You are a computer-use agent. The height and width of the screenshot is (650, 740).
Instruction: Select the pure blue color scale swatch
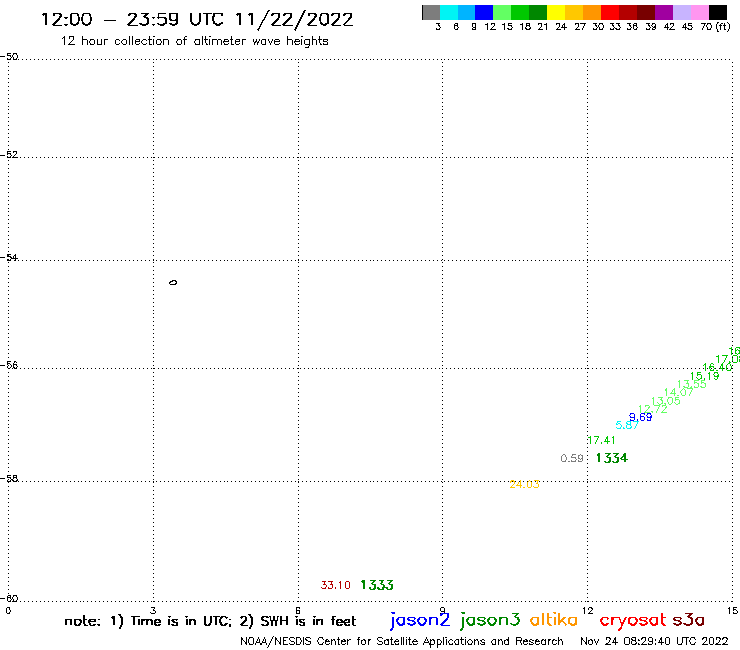(x=484, y=12)
